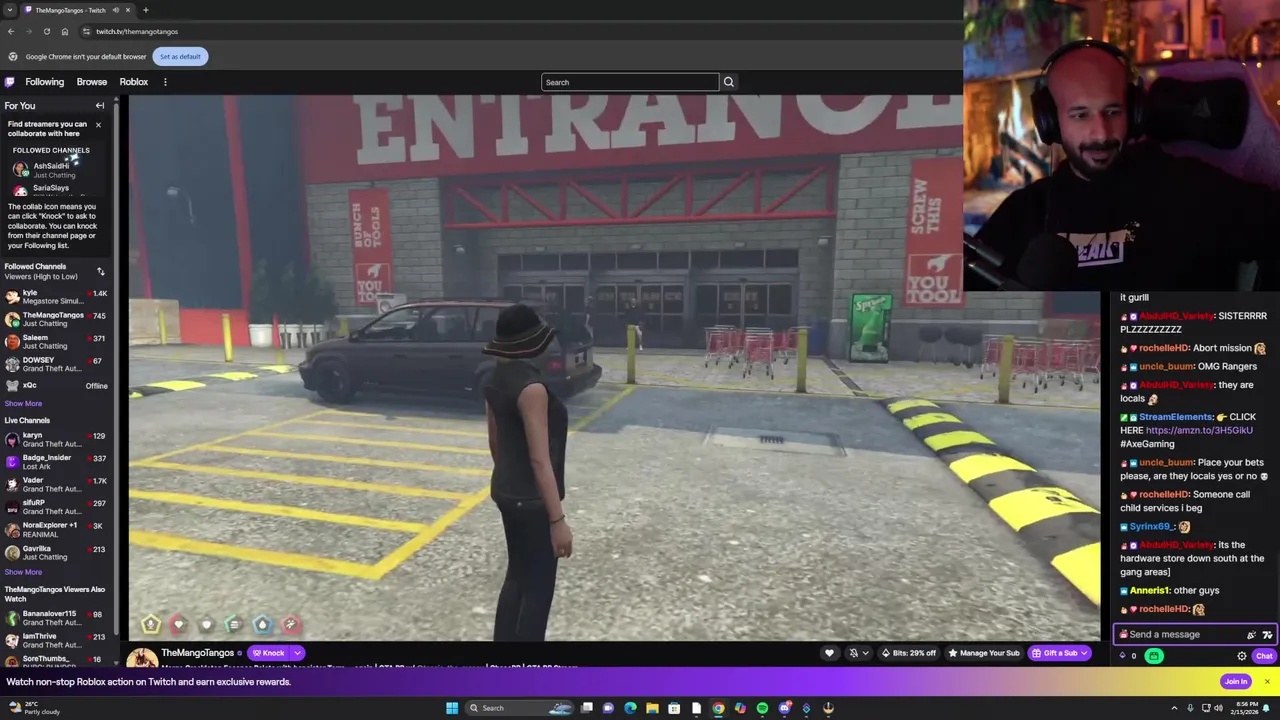Show More followed channels
The image size is (1280, 720).
click(x=23, y=404)
